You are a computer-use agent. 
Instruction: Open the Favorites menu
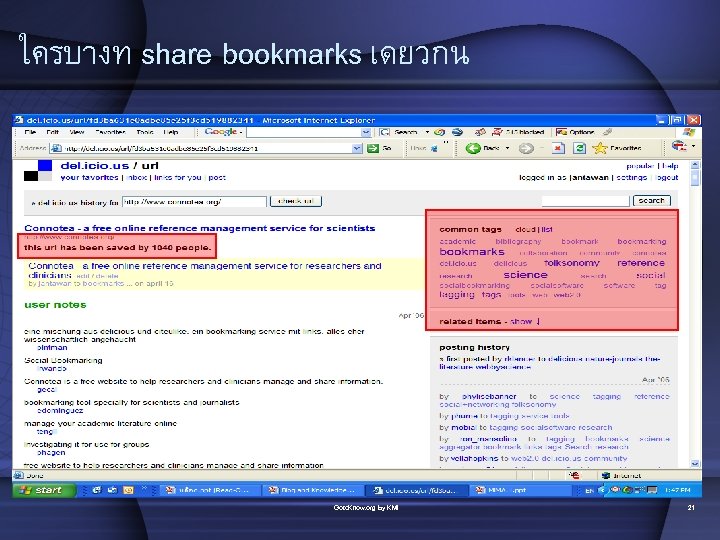[x=110, y=132]
